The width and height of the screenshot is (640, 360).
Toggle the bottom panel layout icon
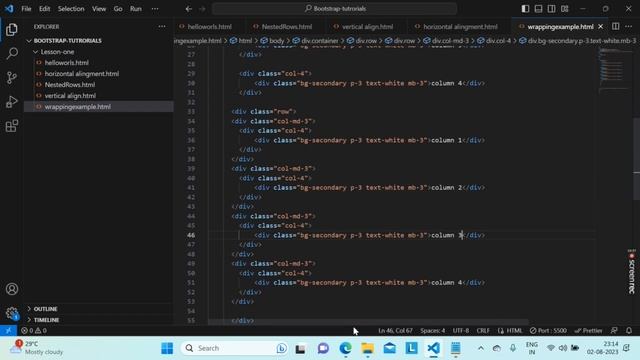(538, 9)
